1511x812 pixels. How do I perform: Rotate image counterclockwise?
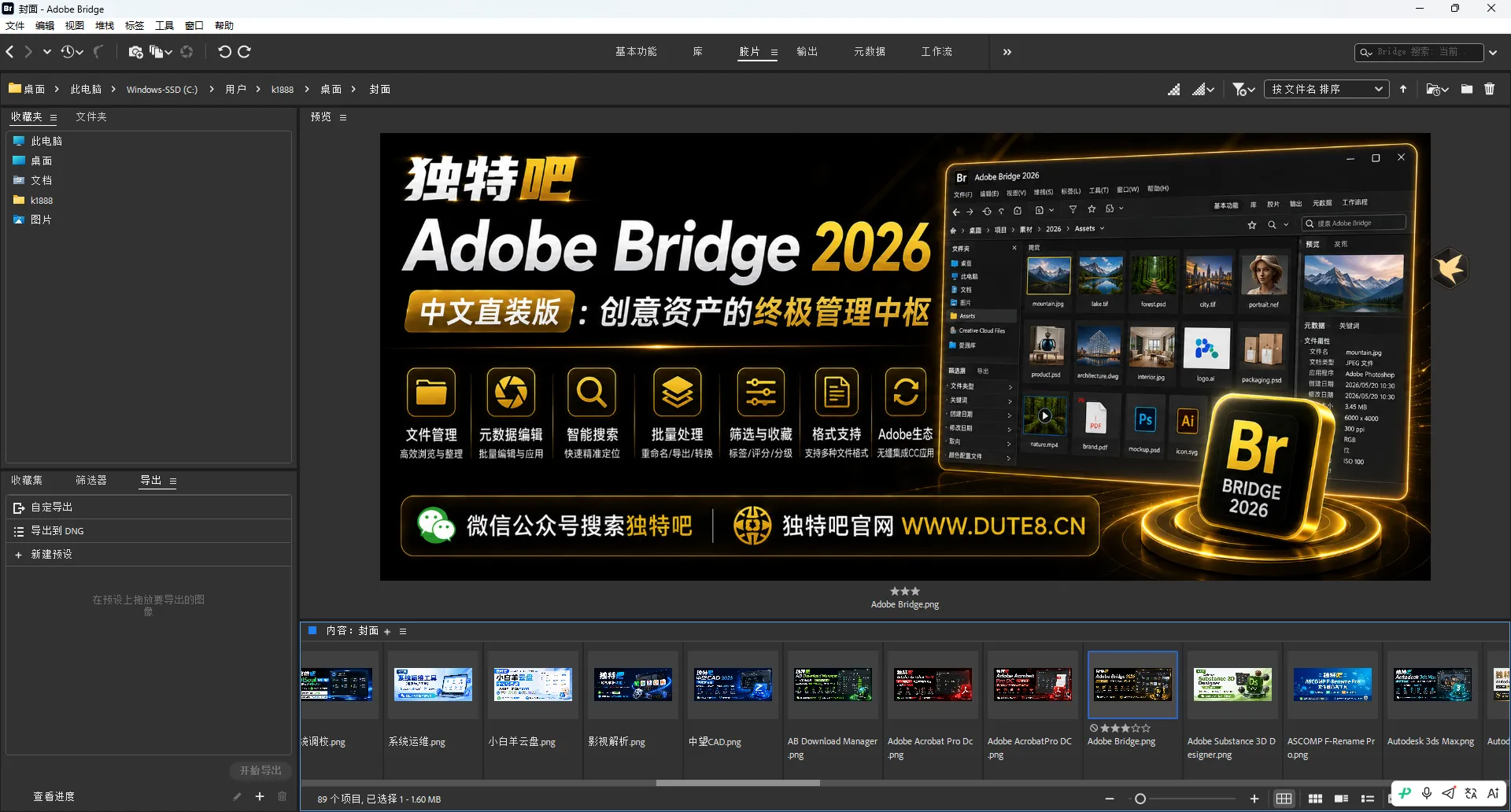click(224, 52)
